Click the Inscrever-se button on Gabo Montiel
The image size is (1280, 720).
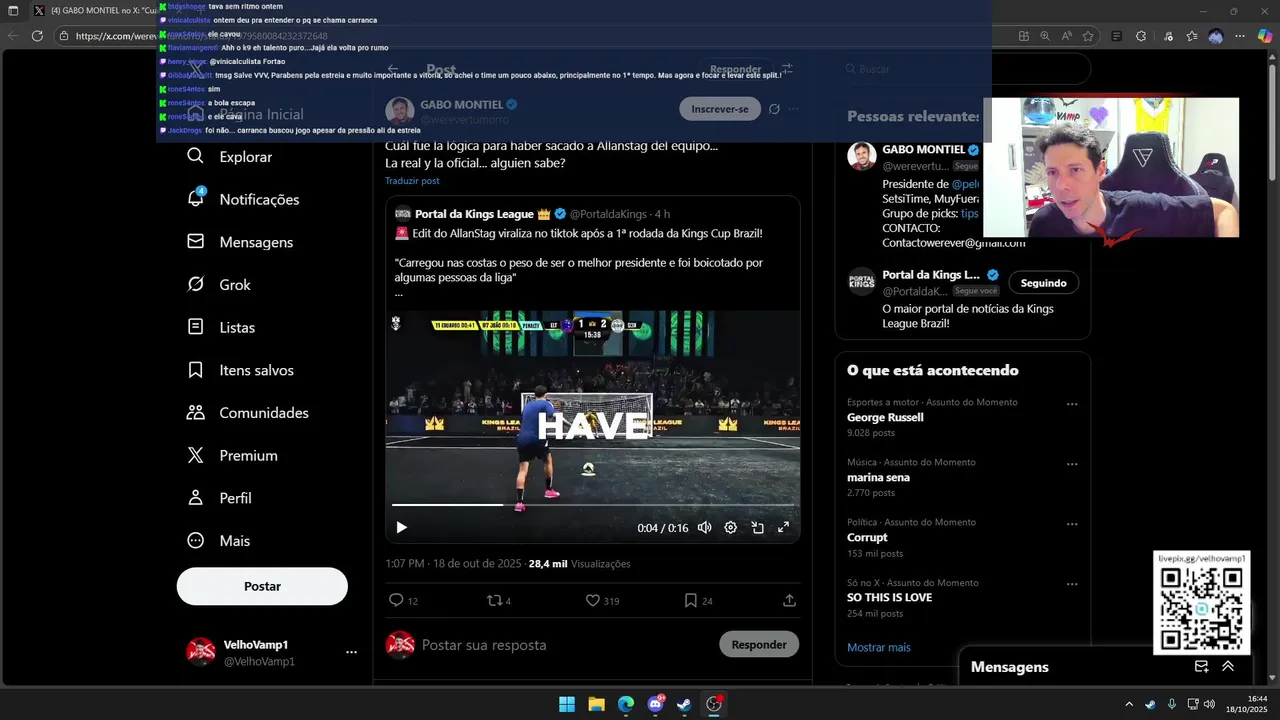720,109
